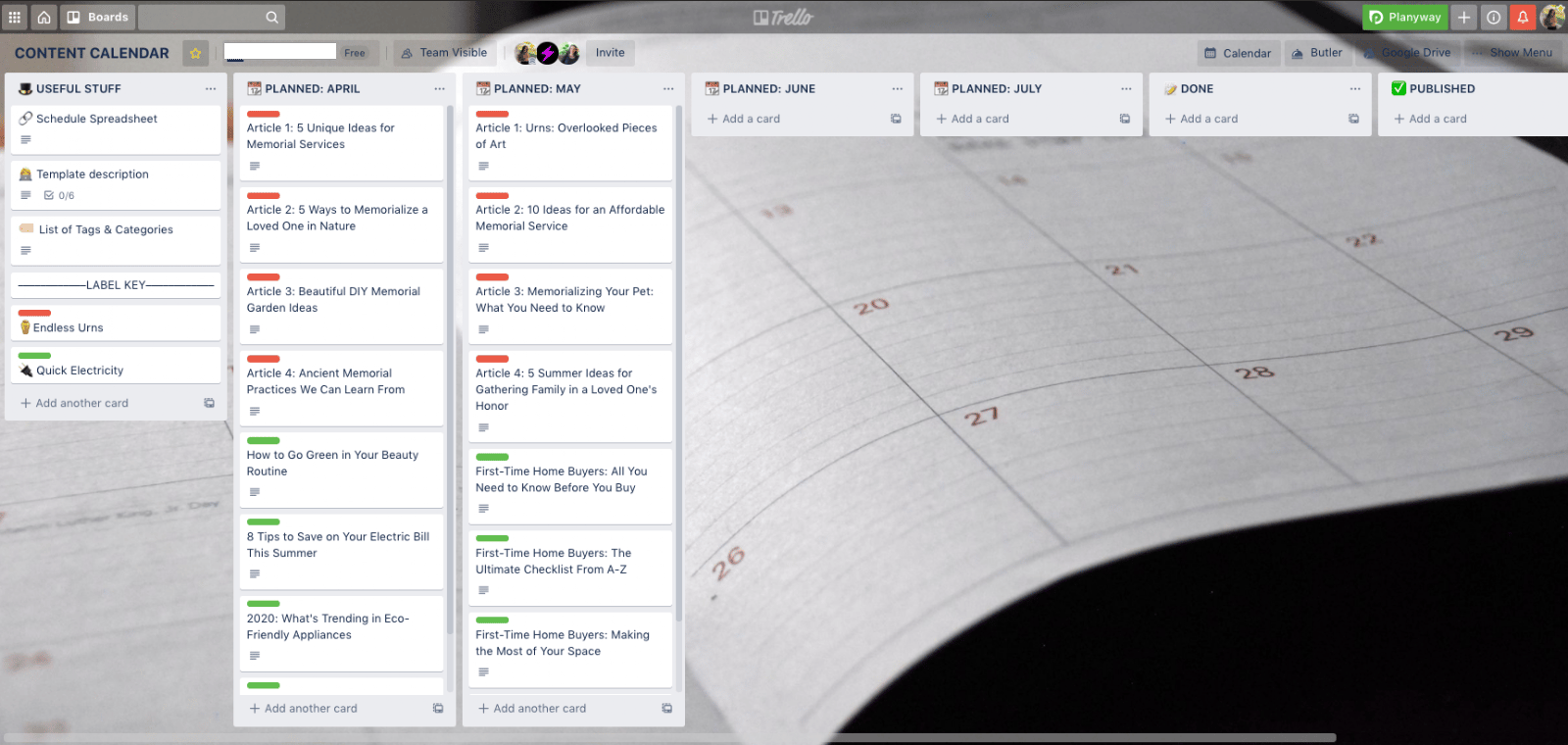Open Article 2: 5 Ways to Memorialize card
The height and width of the screenshot is (745, 1568).
point(341,224)
